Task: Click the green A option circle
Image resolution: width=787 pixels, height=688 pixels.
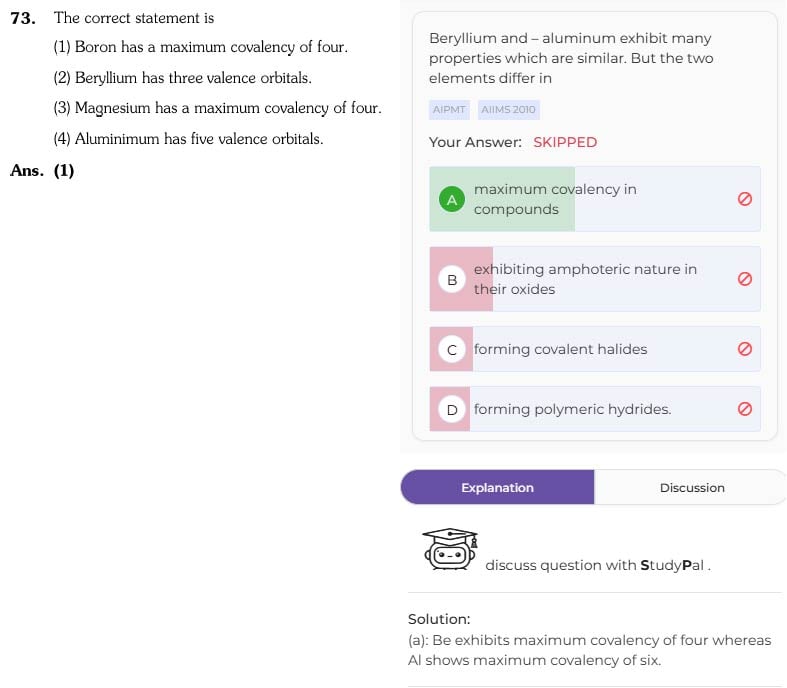Action: tap(452, 199)
